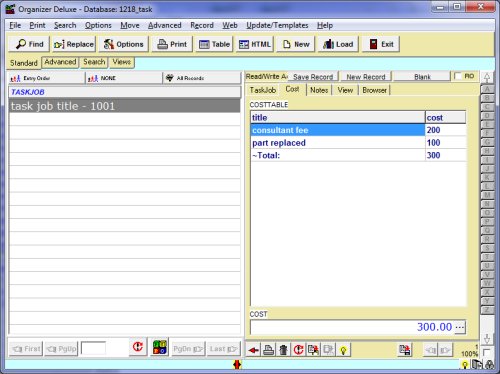Viewport: 500px width, 374px height.
Task: Select the 'part replaced' cost row
Action: tap(358, 143)
